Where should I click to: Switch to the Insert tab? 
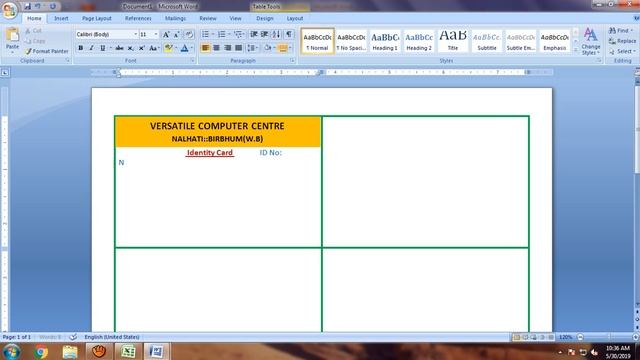(x=61, y=18)
